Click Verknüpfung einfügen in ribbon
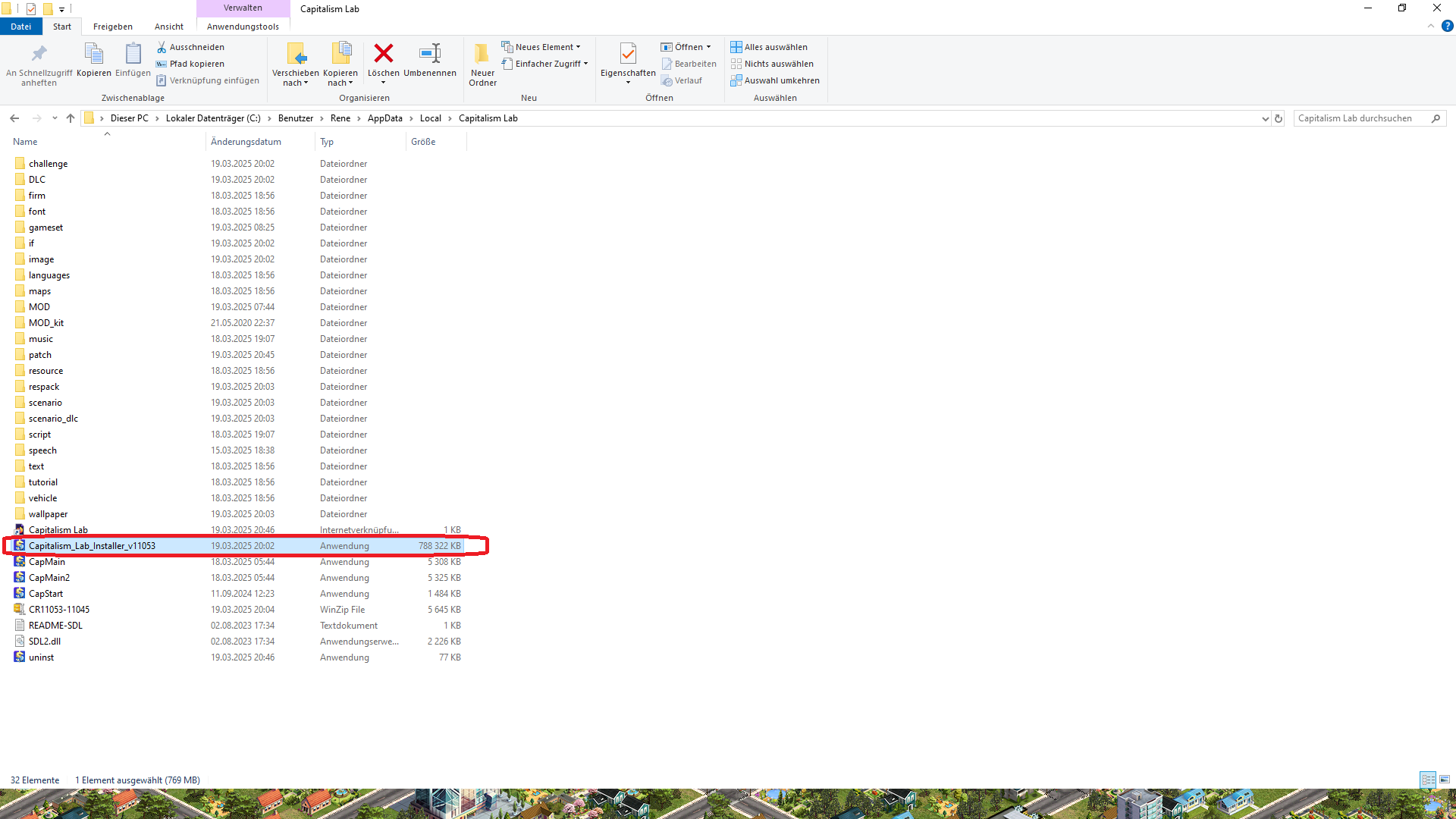This screenshot has height=819, width=1456. pyautogui.click(x=208, y=80)
